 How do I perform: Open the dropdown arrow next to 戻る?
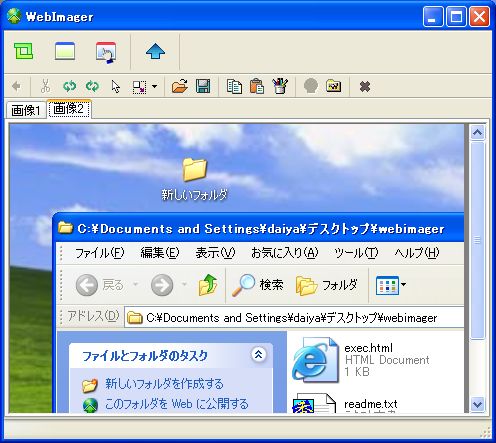pyautogui.click(x=135, y=285)
